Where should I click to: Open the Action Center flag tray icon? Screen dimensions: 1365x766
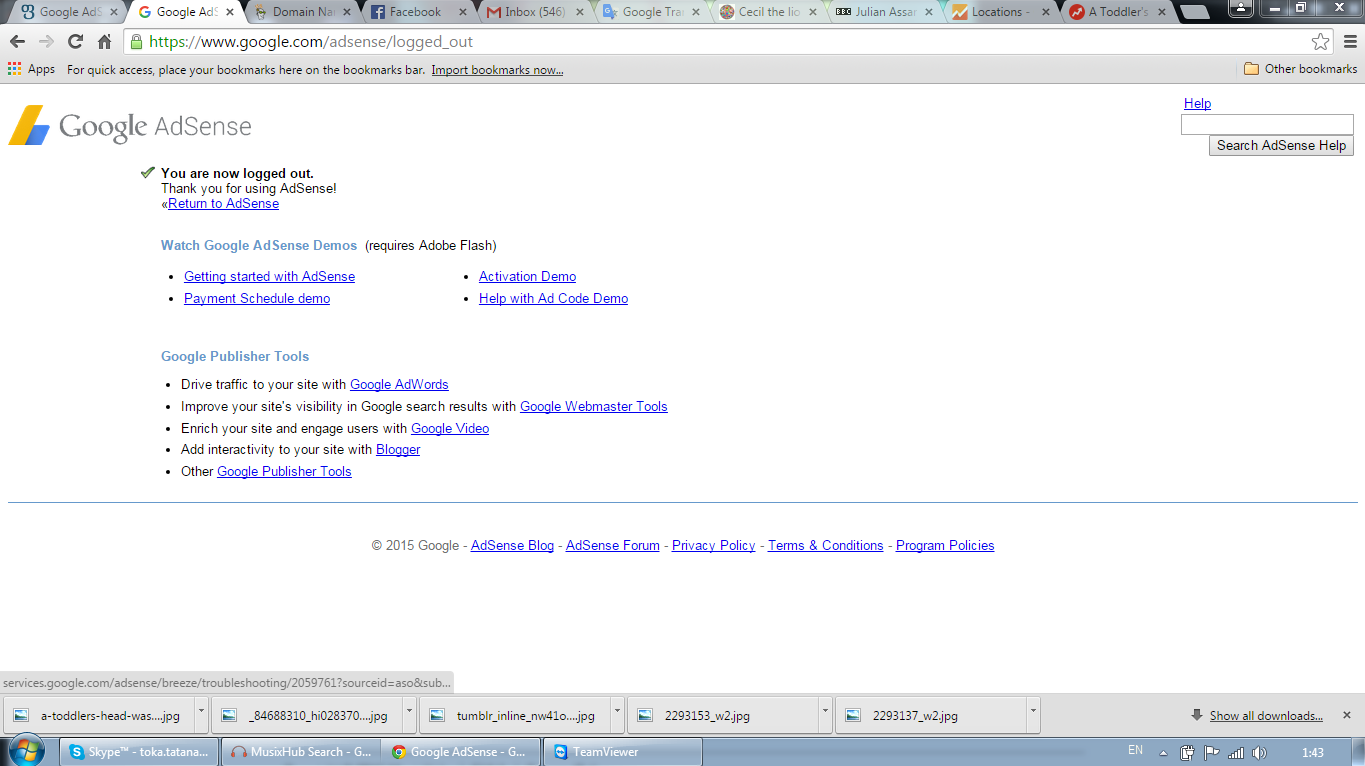coord(1211,752)
